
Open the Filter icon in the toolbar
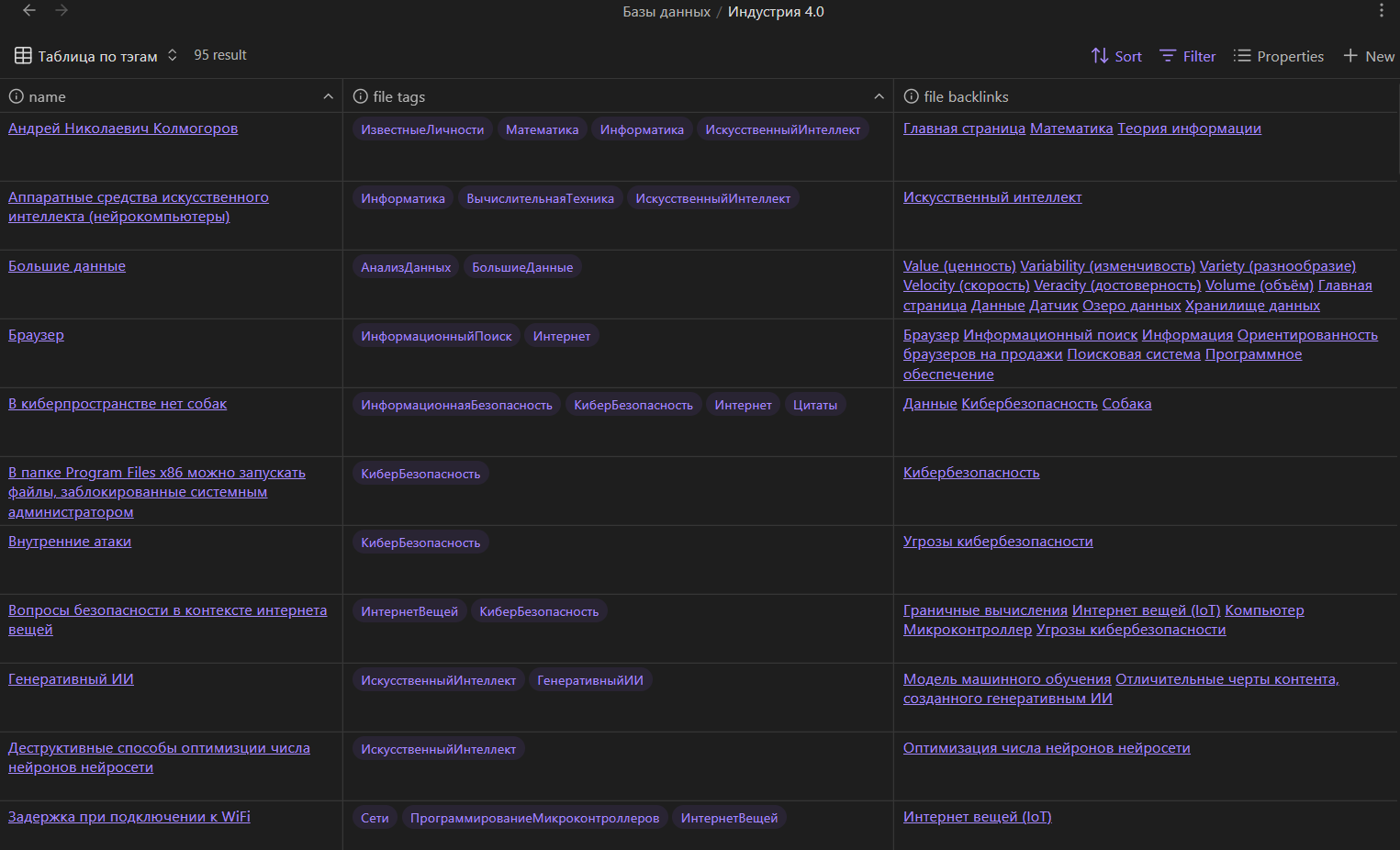[x=1168, y=56]
